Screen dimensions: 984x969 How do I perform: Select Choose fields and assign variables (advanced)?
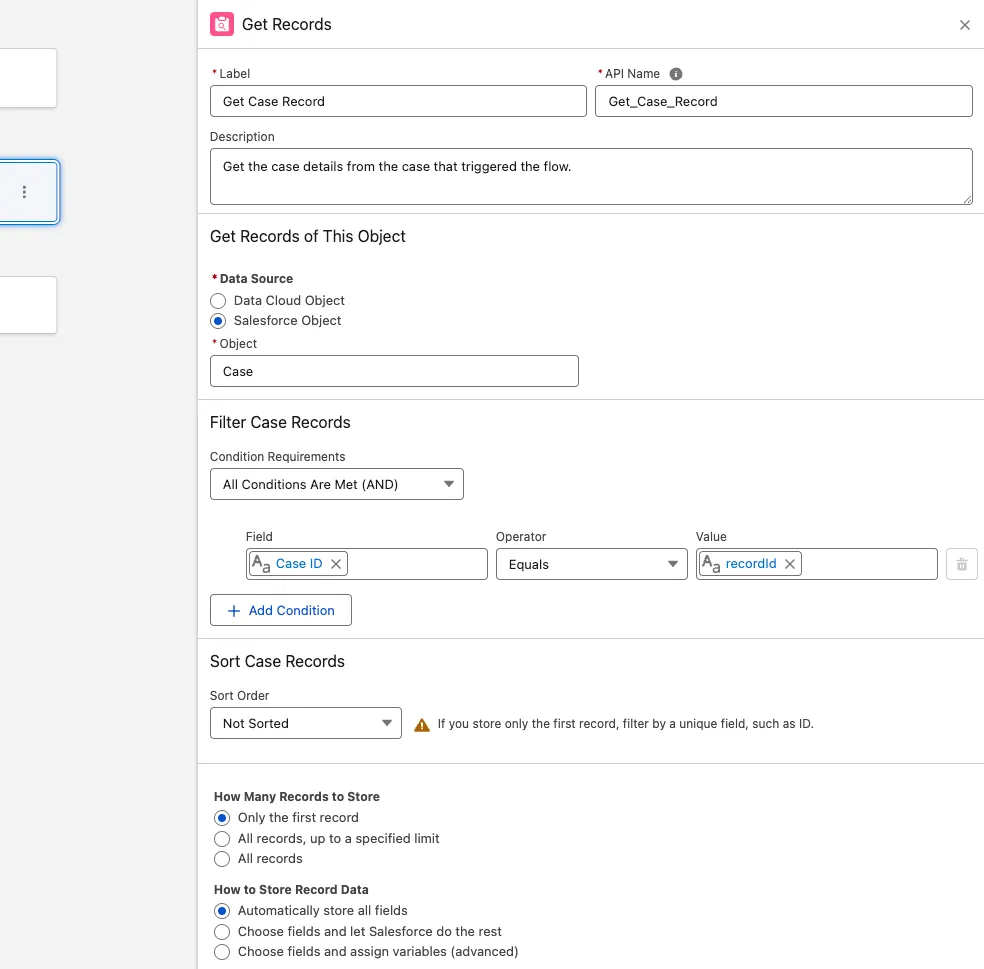click(222, 951)
